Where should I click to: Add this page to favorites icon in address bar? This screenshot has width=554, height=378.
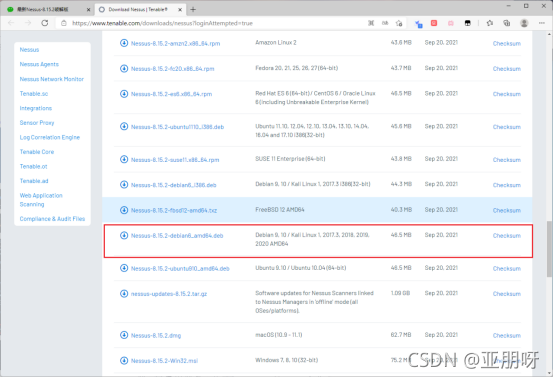(x=399, y=23)
